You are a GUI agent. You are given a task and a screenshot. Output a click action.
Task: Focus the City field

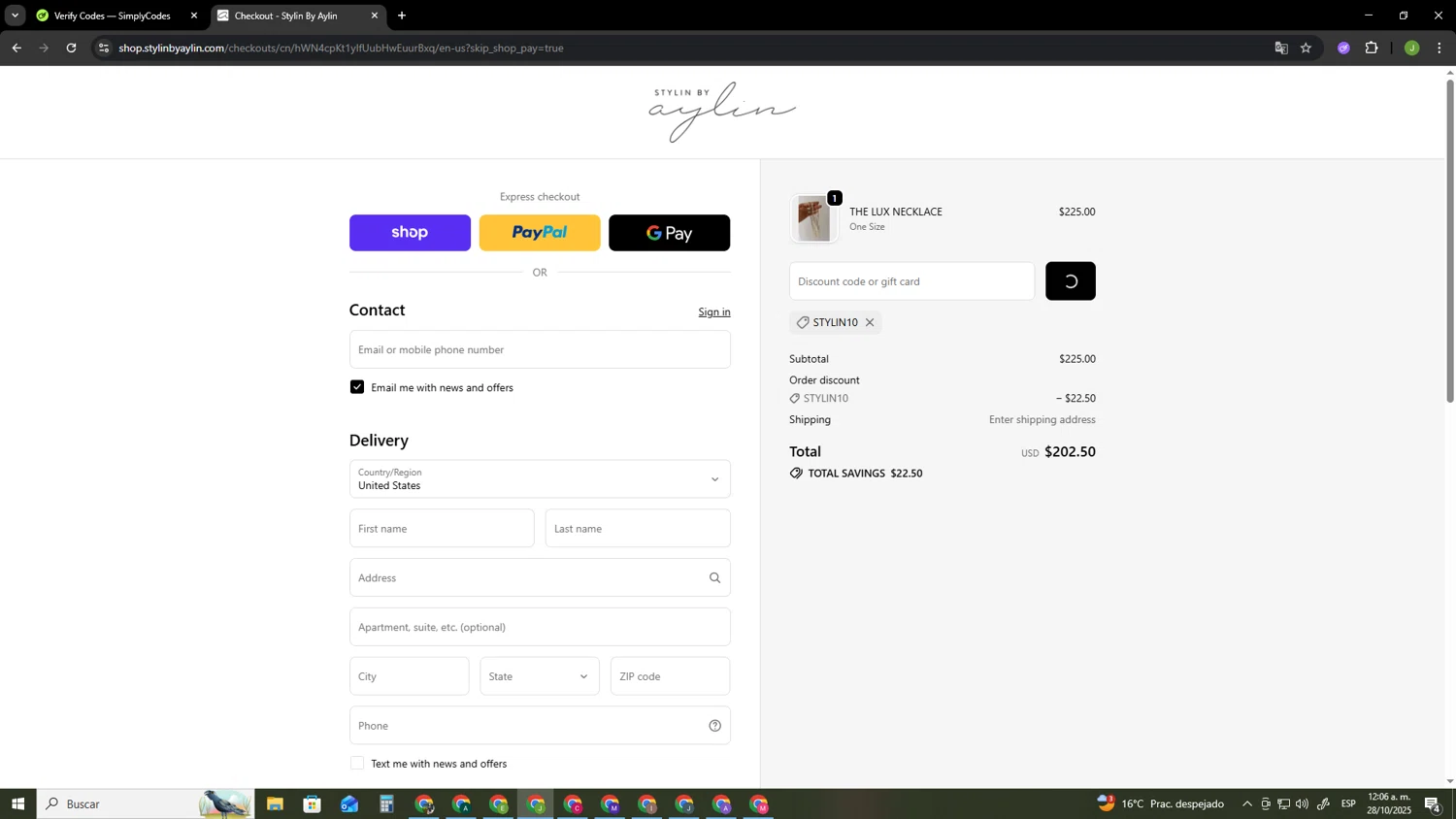[409, 676]
